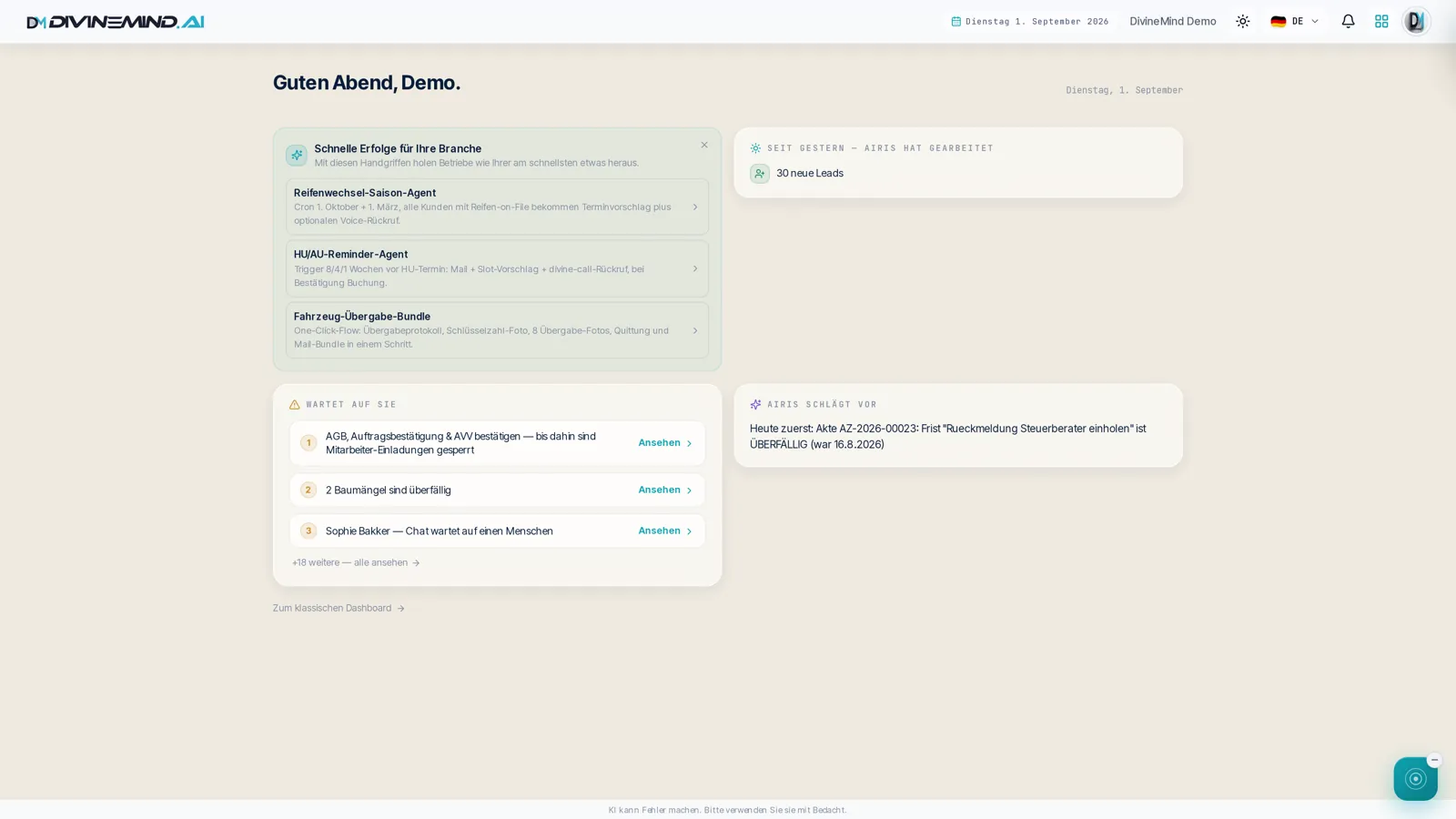
Task: Click the DivineMind Demo workspace name
Action: [x=1172, y=21]
